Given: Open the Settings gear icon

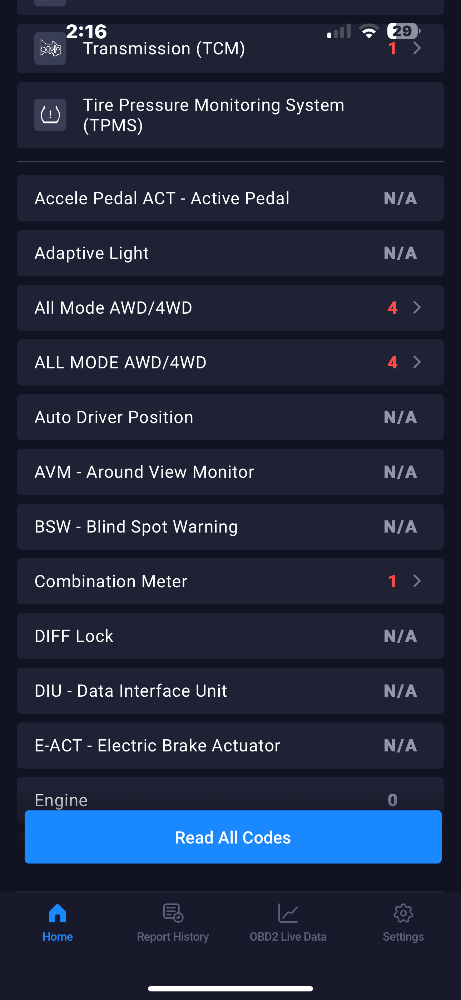Looking at the screenshot, I should point(403,913).
